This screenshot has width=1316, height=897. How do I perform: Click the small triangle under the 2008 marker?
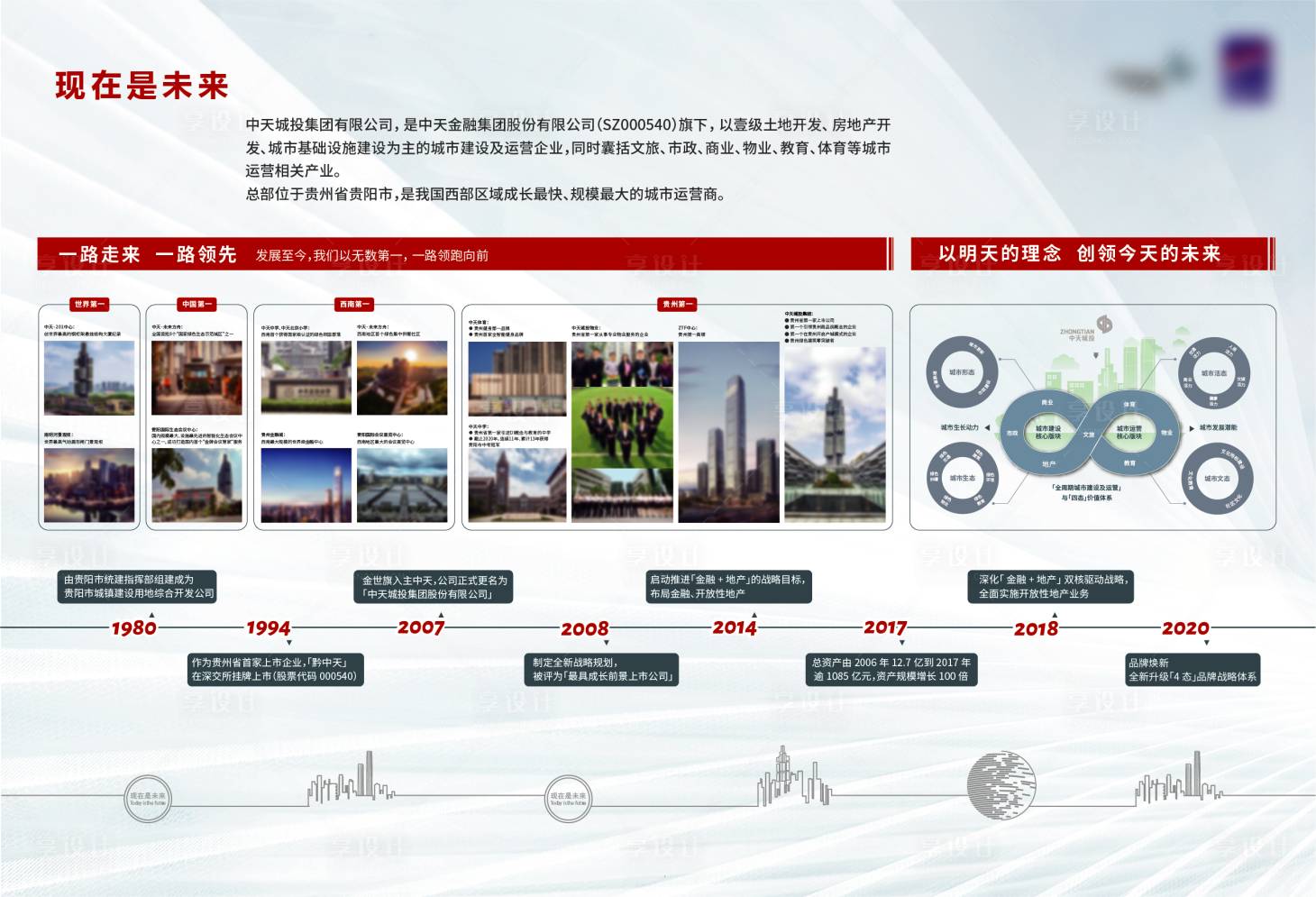[607, 643]
